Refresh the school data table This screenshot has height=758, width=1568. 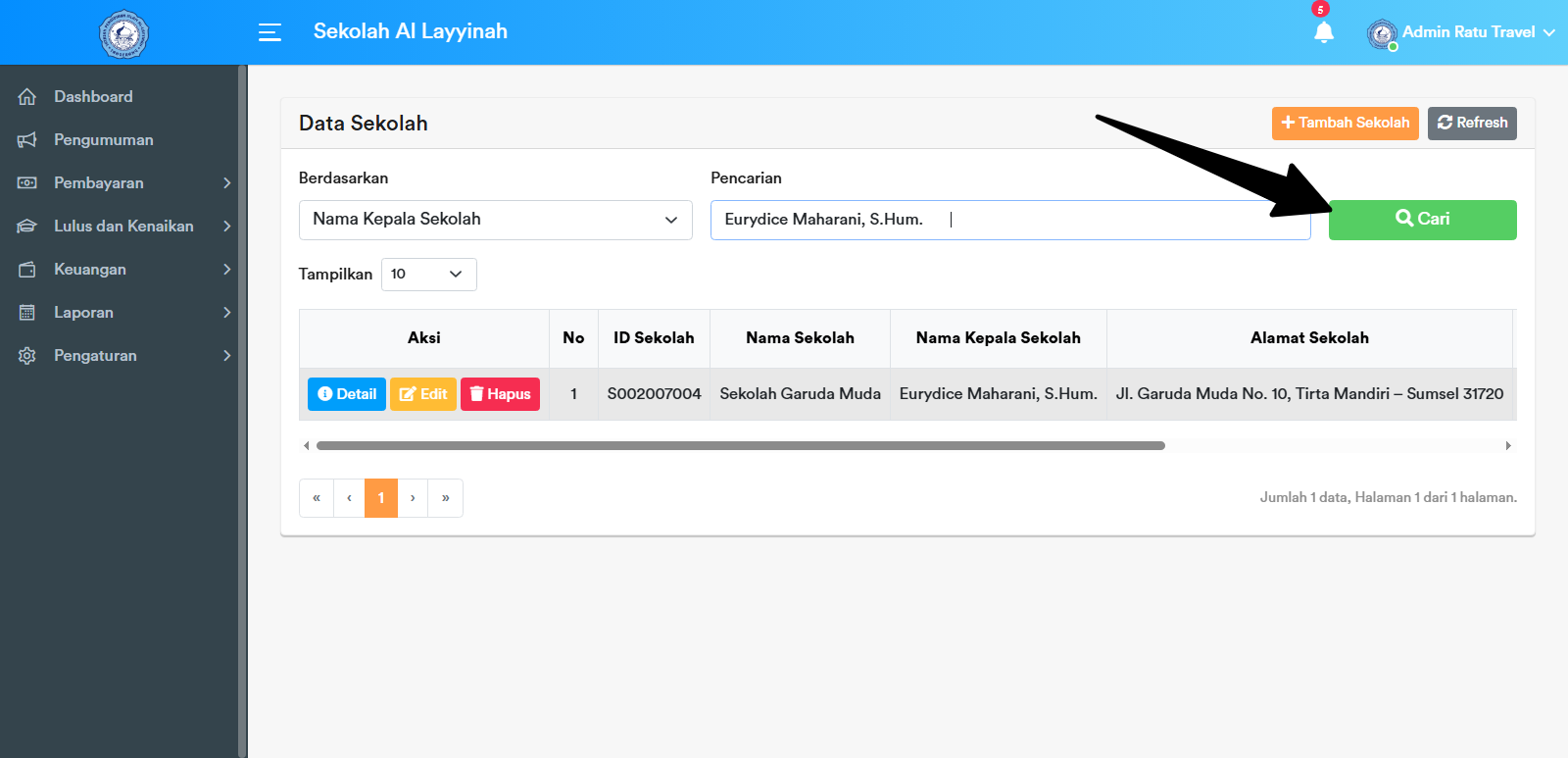click(x=1472, y=123)
